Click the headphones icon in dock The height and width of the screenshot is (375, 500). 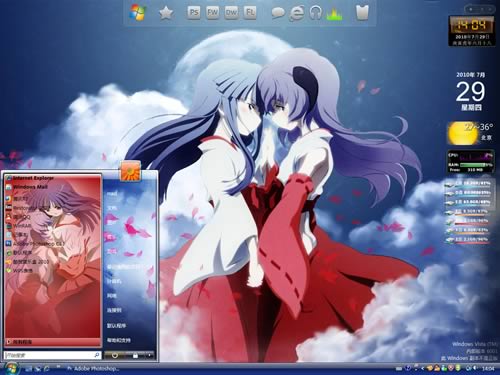pyautogui.click(x=315, y=13)
